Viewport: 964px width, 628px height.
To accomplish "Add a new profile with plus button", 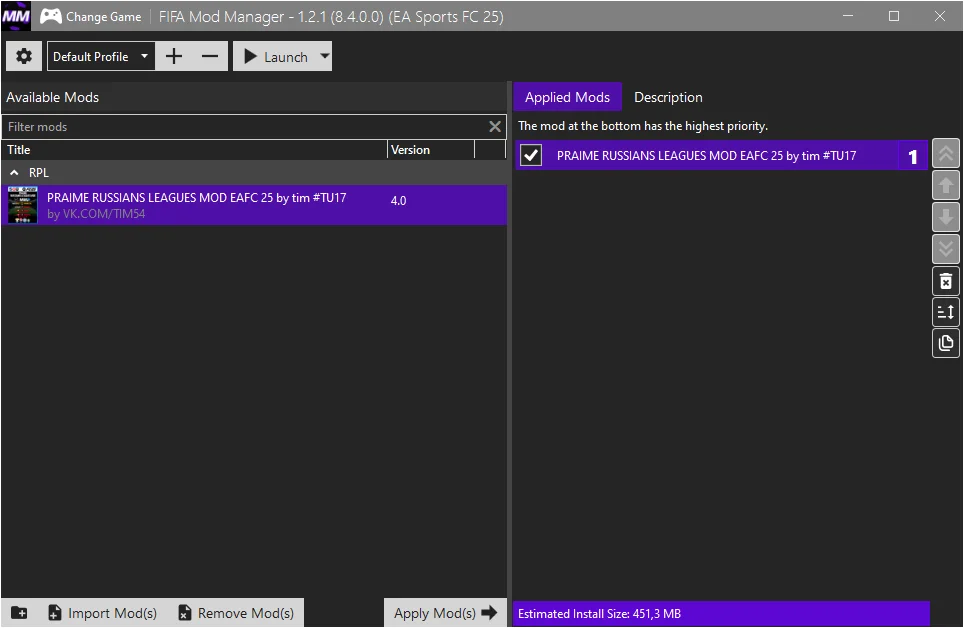I will click(x=174, y=57).
